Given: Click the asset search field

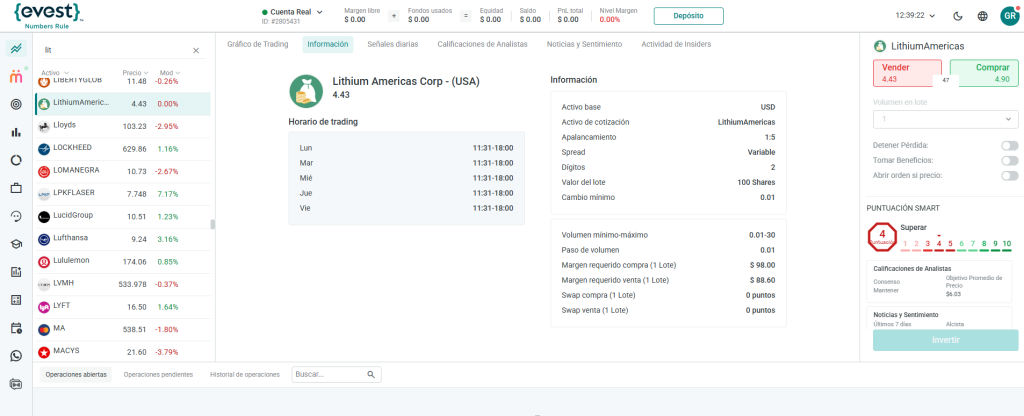Looking at the screenshot, I should tap(116, 50).
